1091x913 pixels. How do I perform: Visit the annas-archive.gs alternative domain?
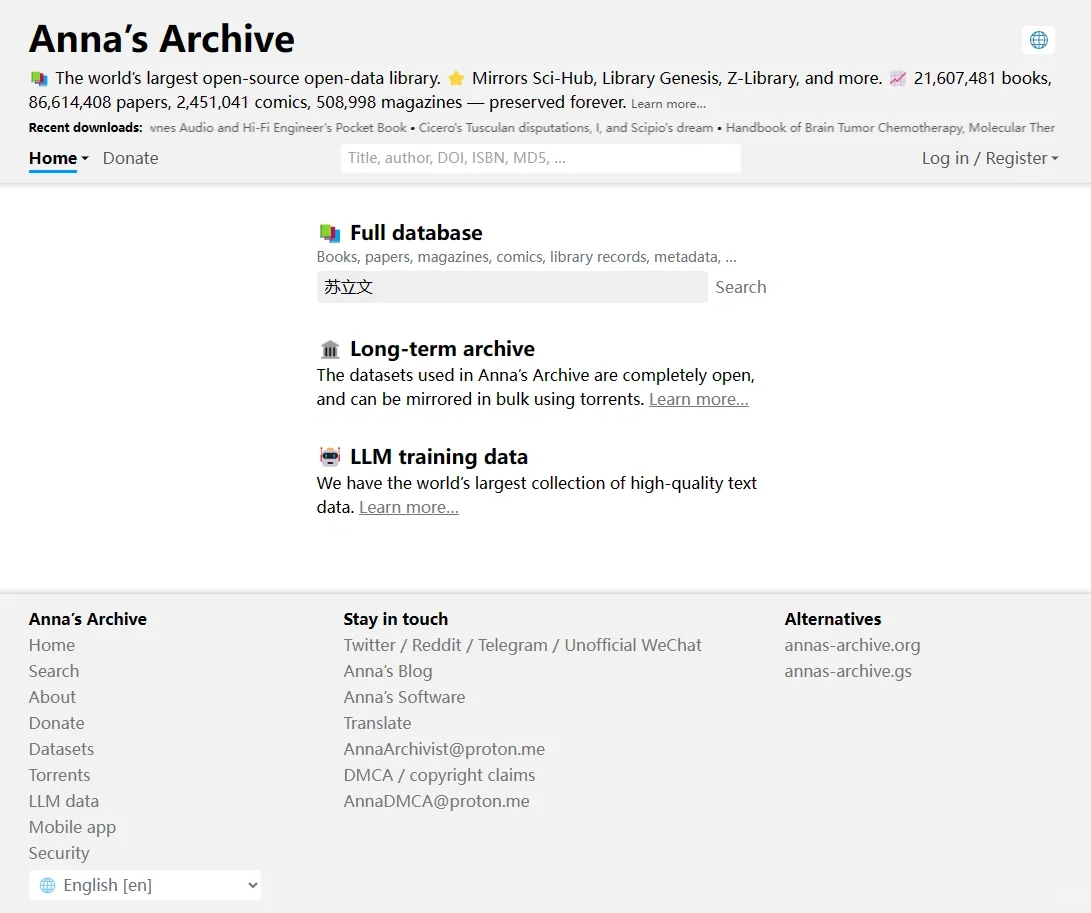tap(848, 671)
